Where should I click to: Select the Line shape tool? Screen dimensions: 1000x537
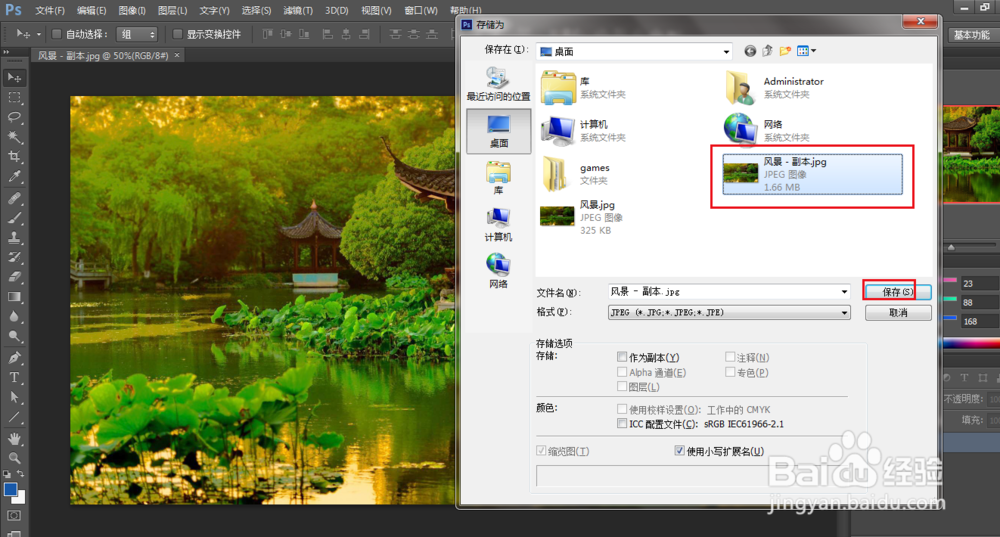[13, 418]
